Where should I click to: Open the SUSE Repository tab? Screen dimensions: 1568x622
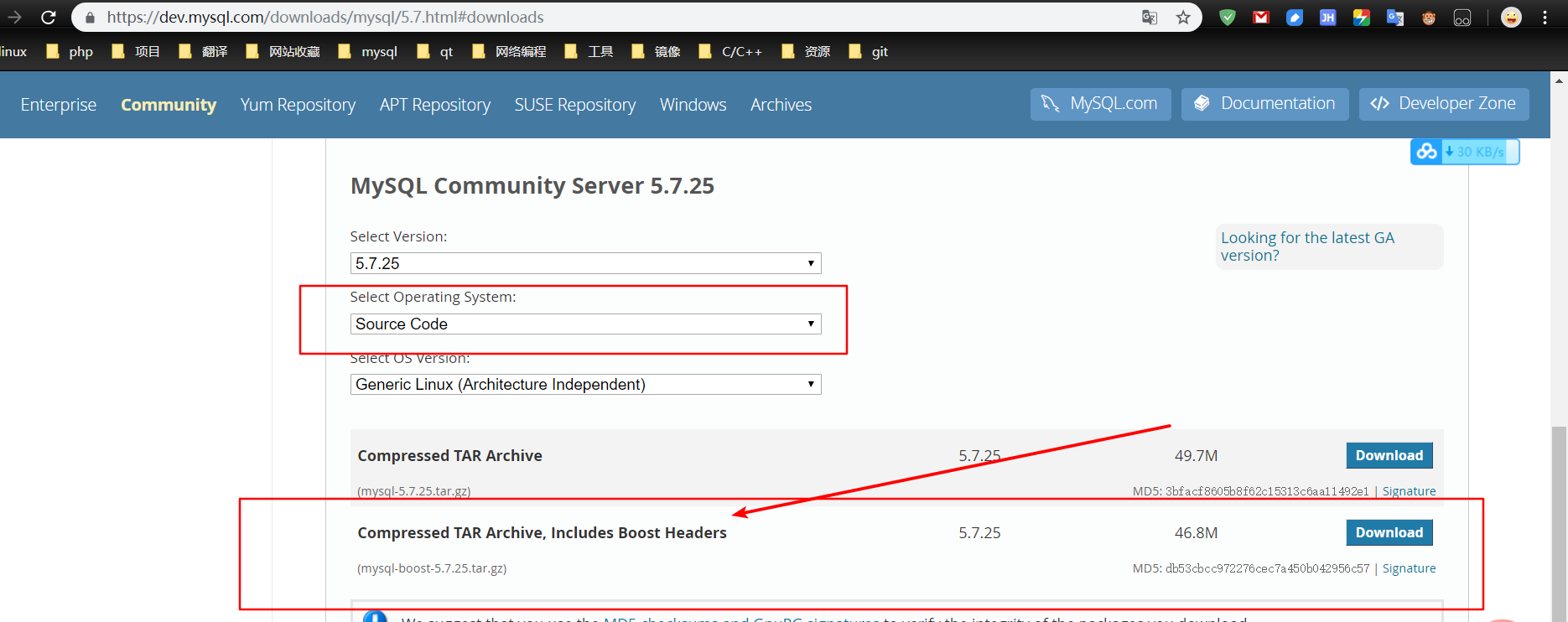(x=575, y=105)
